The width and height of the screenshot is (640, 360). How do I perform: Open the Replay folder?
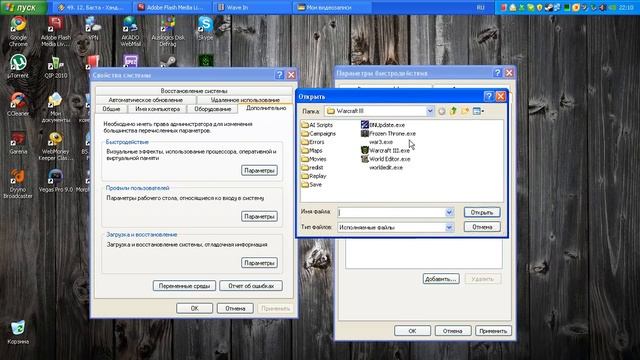tap(314, 176)
